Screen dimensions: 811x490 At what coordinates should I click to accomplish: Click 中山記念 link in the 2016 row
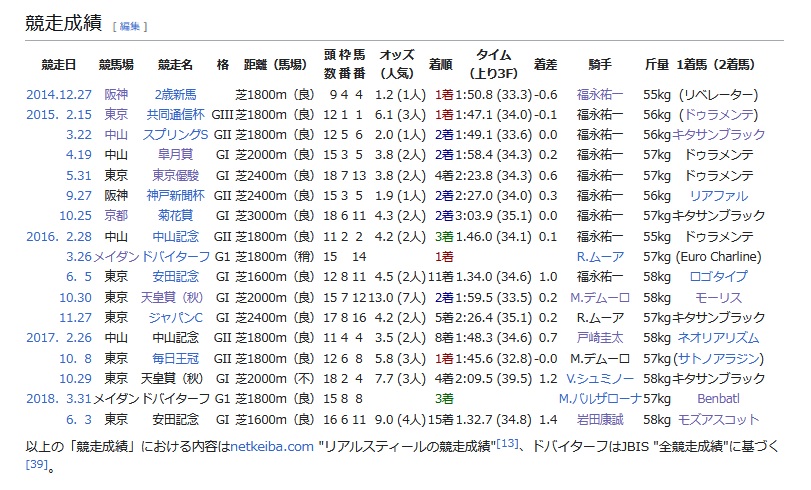tap(175, 236)
